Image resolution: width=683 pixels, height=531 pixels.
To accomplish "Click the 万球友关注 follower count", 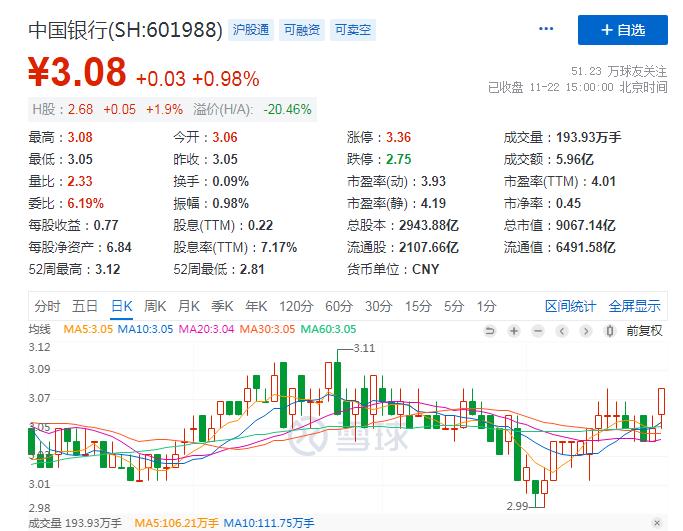I will [x=619, y=71].
